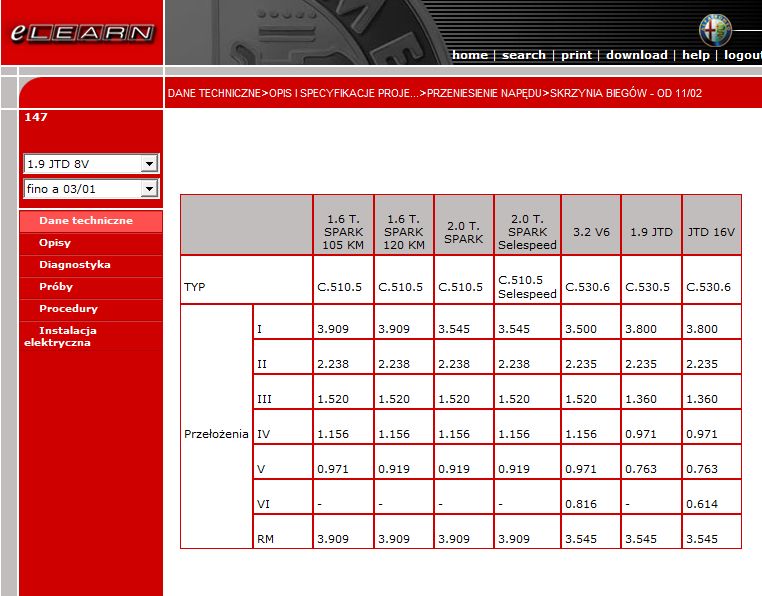Click the download link

pyautogui.click(x=637, y=55)
